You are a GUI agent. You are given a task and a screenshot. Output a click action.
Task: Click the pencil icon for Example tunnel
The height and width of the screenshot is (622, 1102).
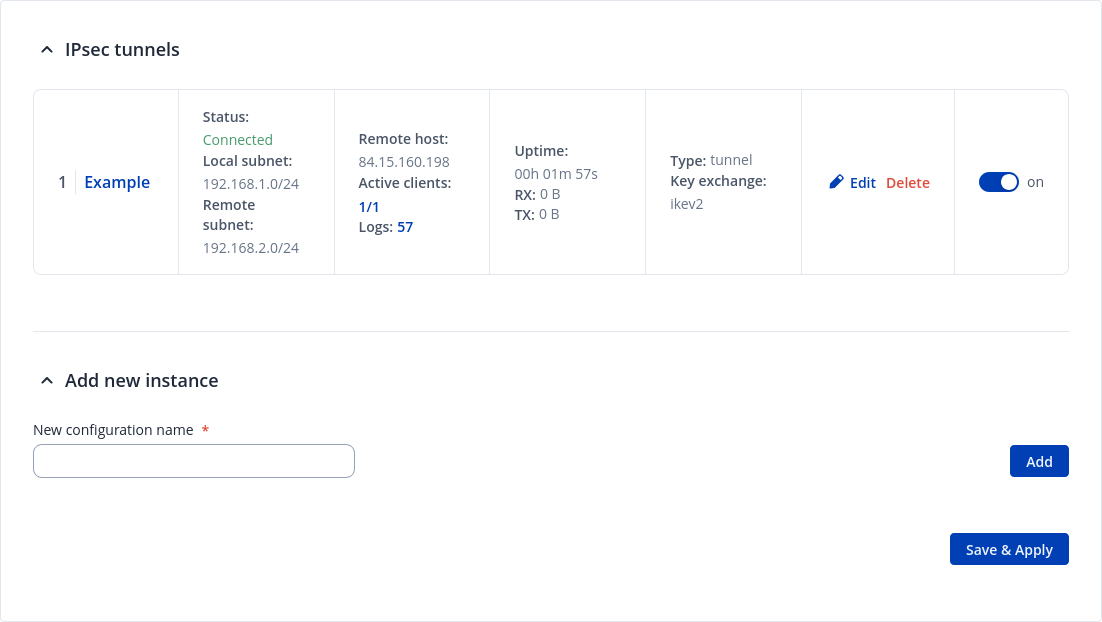[x=837, y=182]
